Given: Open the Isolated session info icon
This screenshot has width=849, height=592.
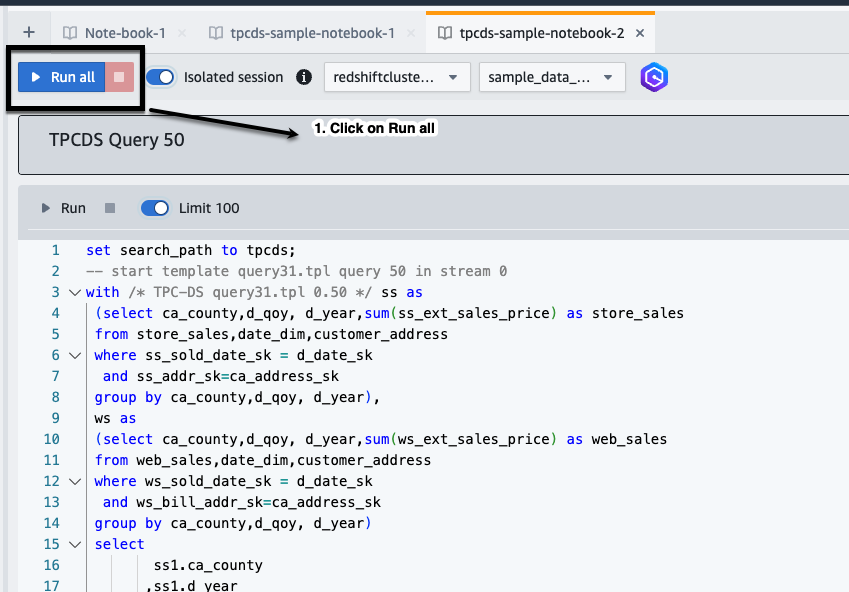Looking at the screenshot, I should coord(304,77).
